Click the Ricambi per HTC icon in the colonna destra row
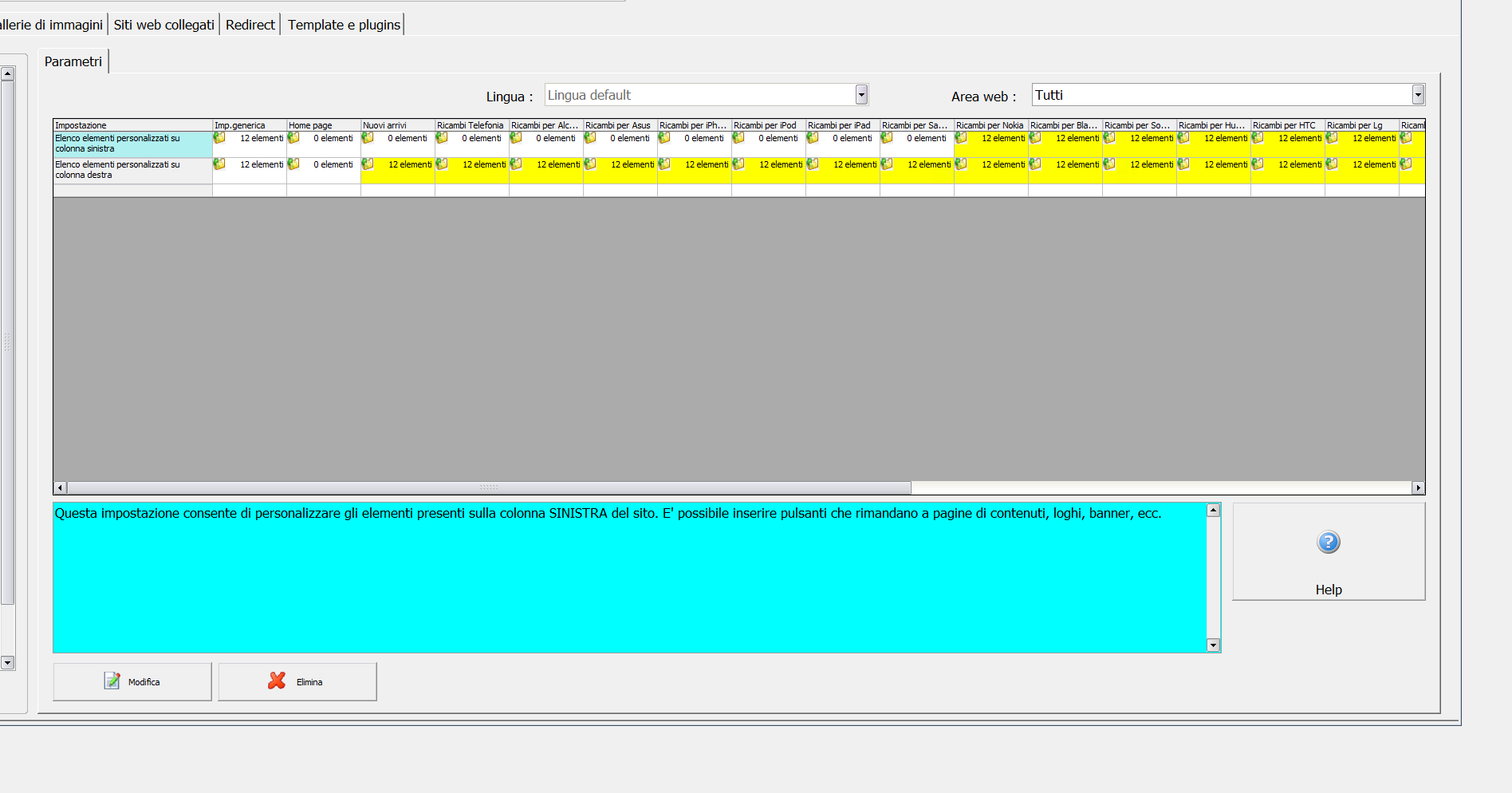The width and height of the screenshot is (1512, 793). click(x=1258, y=164)
